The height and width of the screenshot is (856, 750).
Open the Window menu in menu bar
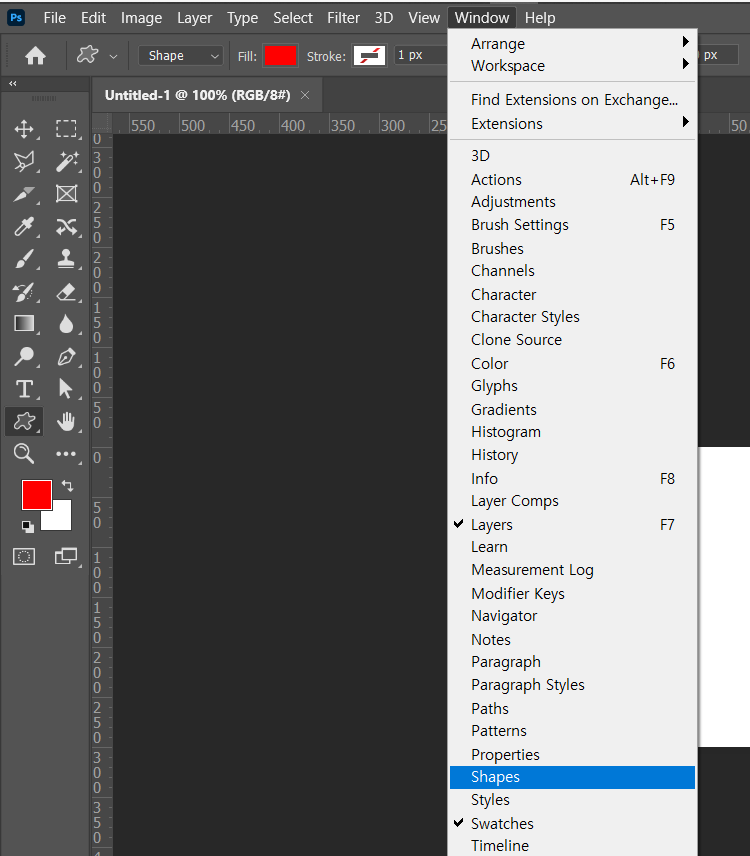482,18
